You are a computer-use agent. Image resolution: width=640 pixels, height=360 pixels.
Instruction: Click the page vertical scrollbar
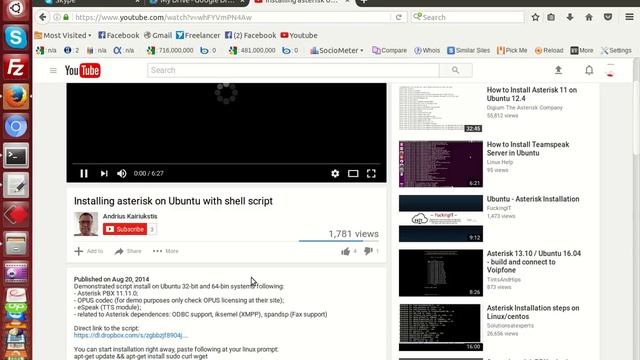click(x=636, y=119)
